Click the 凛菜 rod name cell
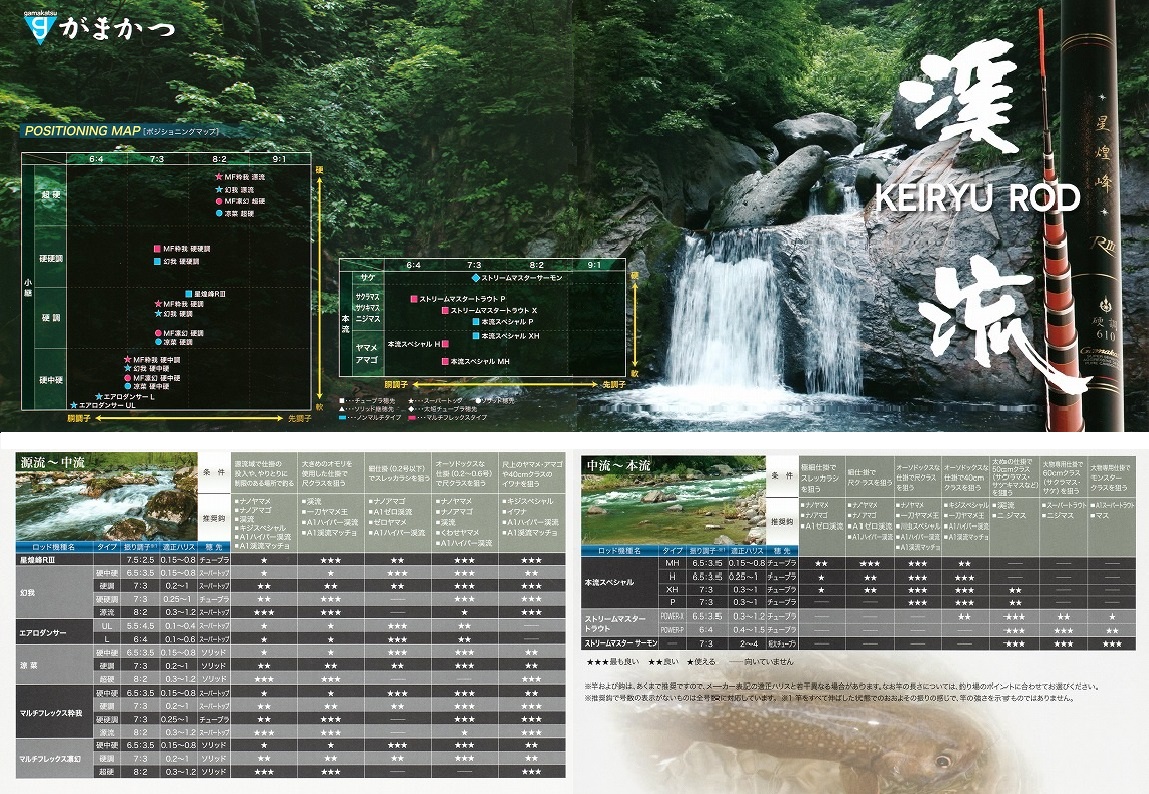 54,666
